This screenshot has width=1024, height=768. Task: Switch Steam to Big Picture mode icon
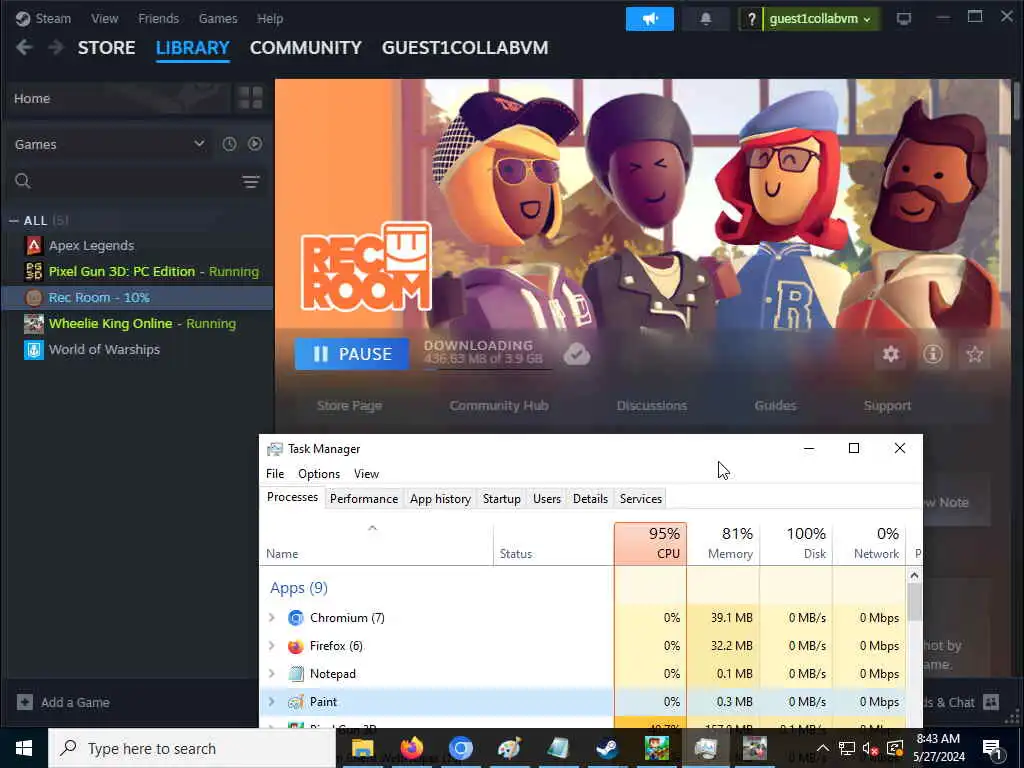point(904,19)
